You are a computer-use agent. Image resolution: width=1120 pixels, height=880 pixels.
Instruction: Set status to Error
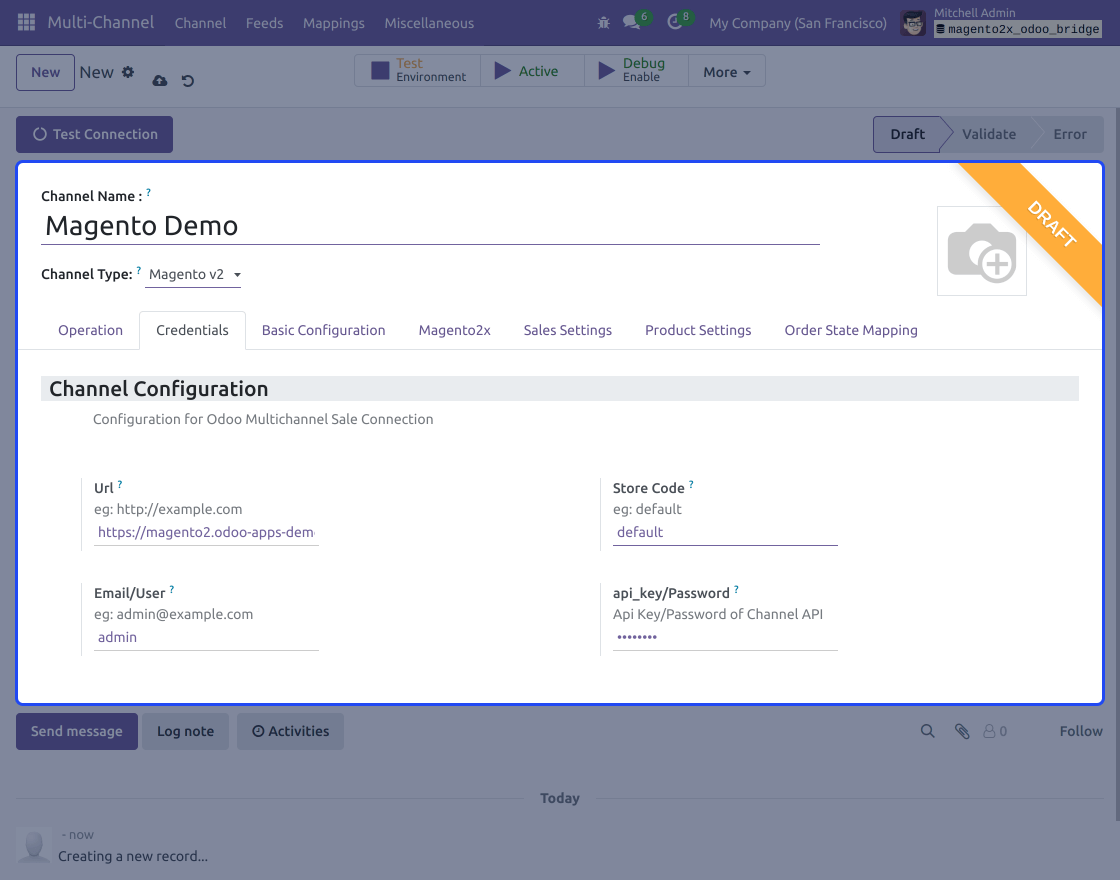[1069, 134]
